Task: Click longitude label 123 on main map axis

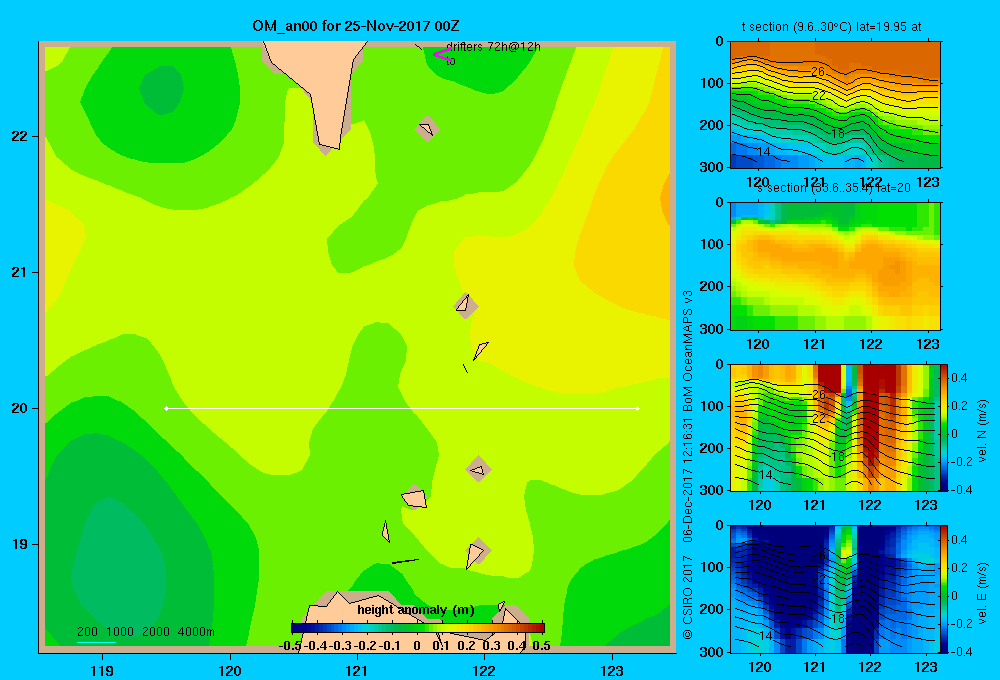Action: 612,670
